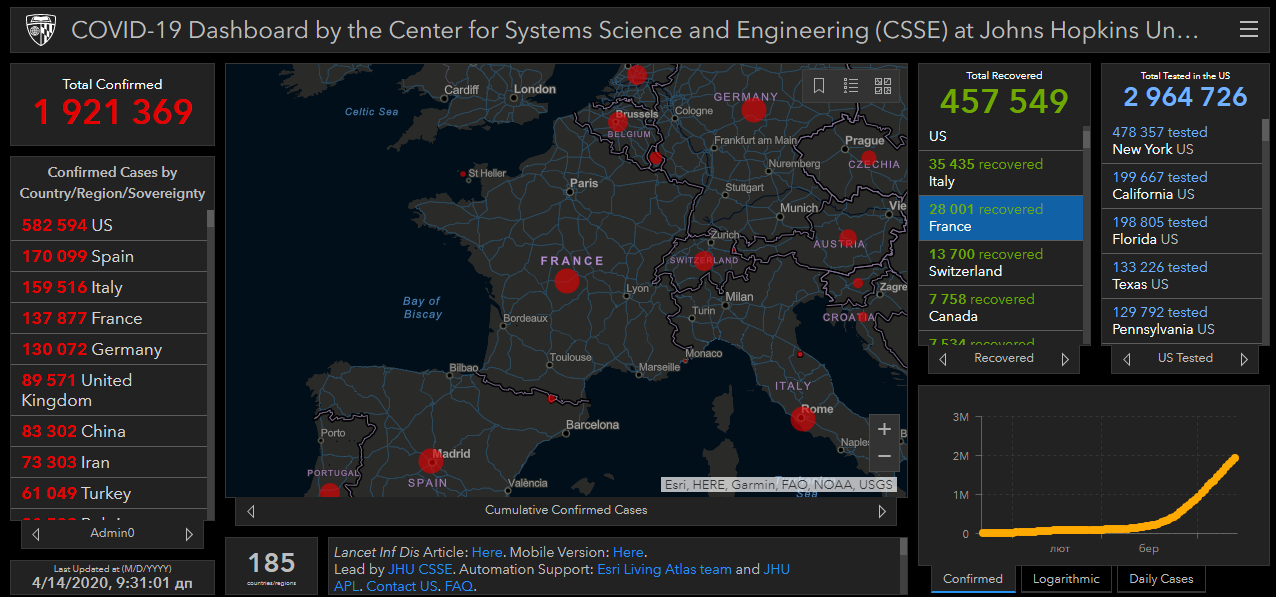Viewport: 1276px width, 597px height.
Task: Select Turkey with 61 049 confirmed cases
Action: 109,494
